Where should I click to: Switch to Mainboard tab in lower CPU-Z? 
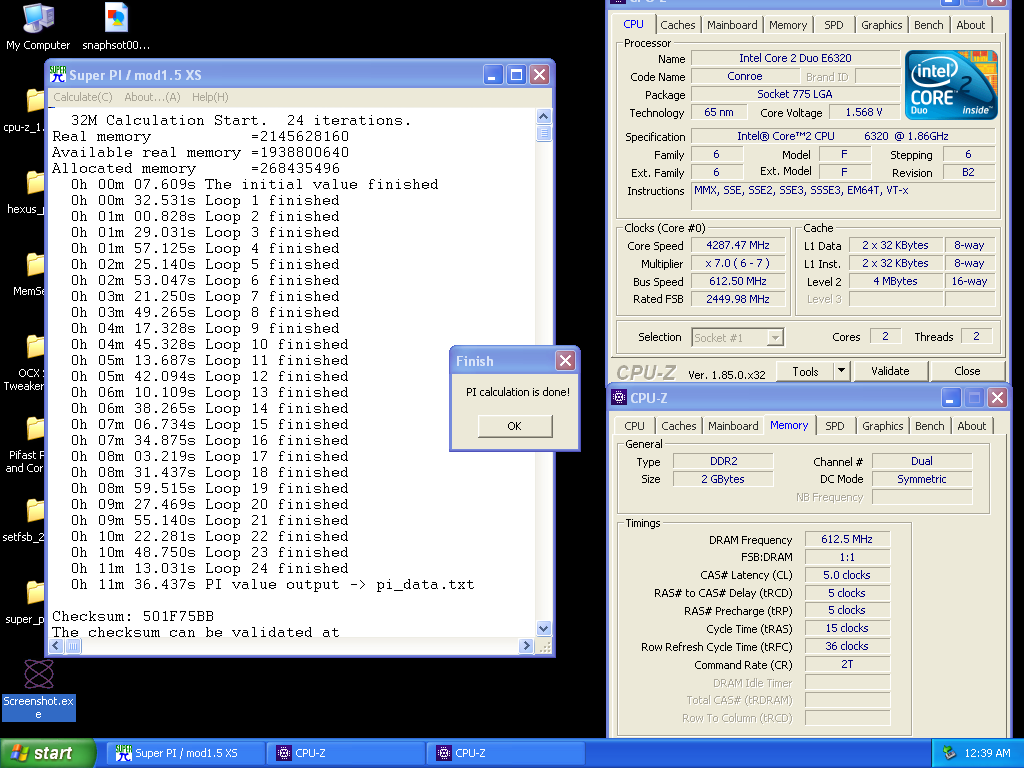(733, 426)
